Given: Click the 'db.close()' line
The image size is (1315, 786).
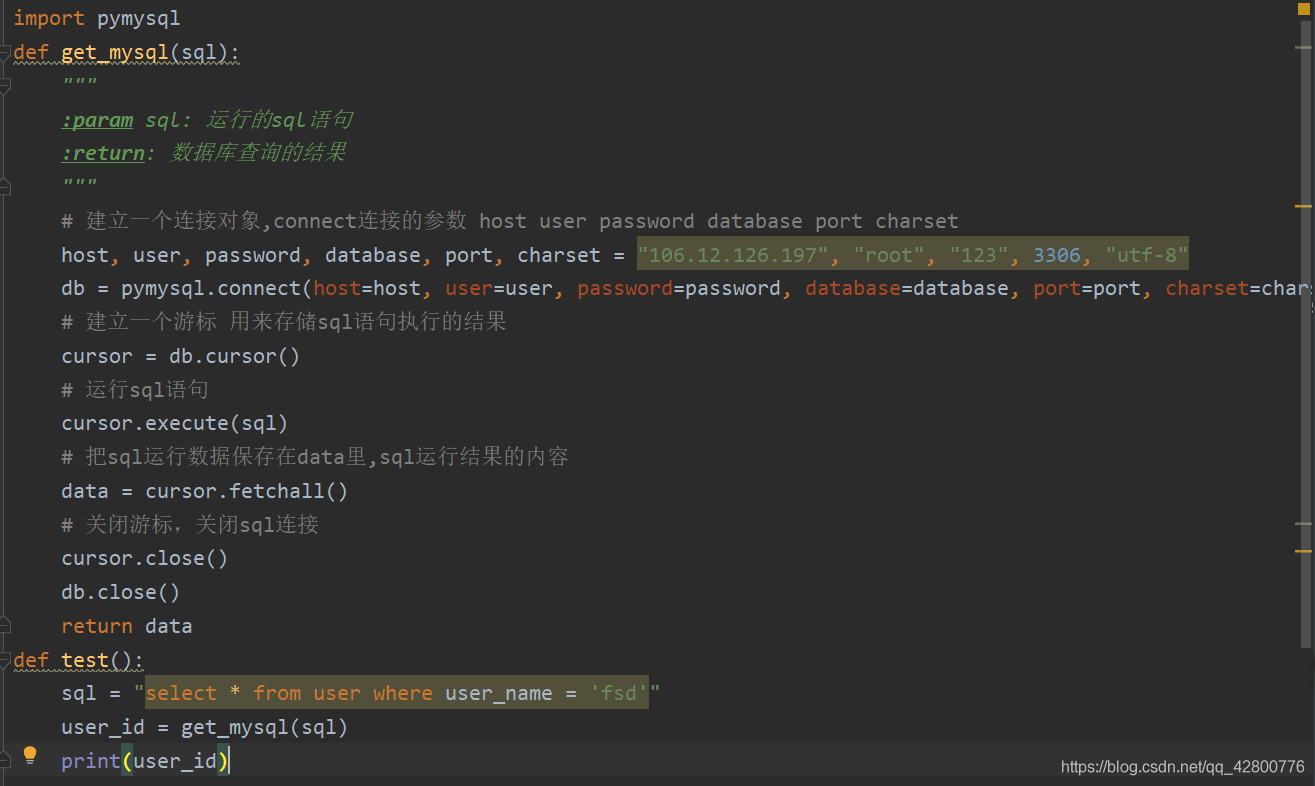Looking at the screenshot, I should [x=121, y=592].
